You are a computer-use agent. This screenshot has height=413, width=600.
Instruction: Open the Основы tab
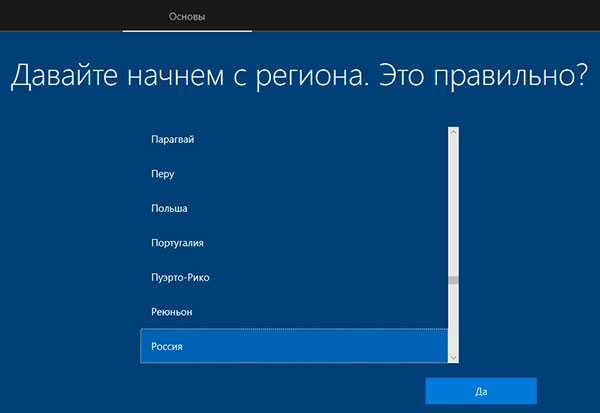[x=187, y=16]
